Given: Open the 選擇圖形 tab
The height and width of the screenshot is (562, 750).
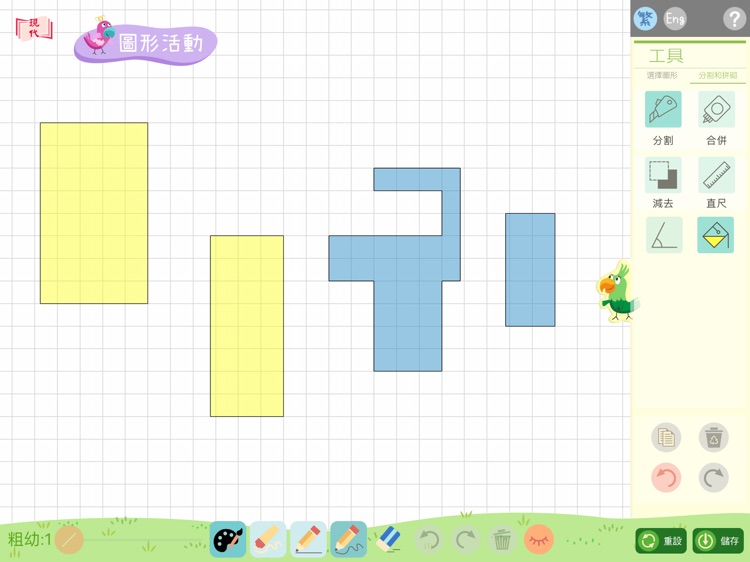Looking at the screenshot, I should pyautogui.click(x=662, y=76).
